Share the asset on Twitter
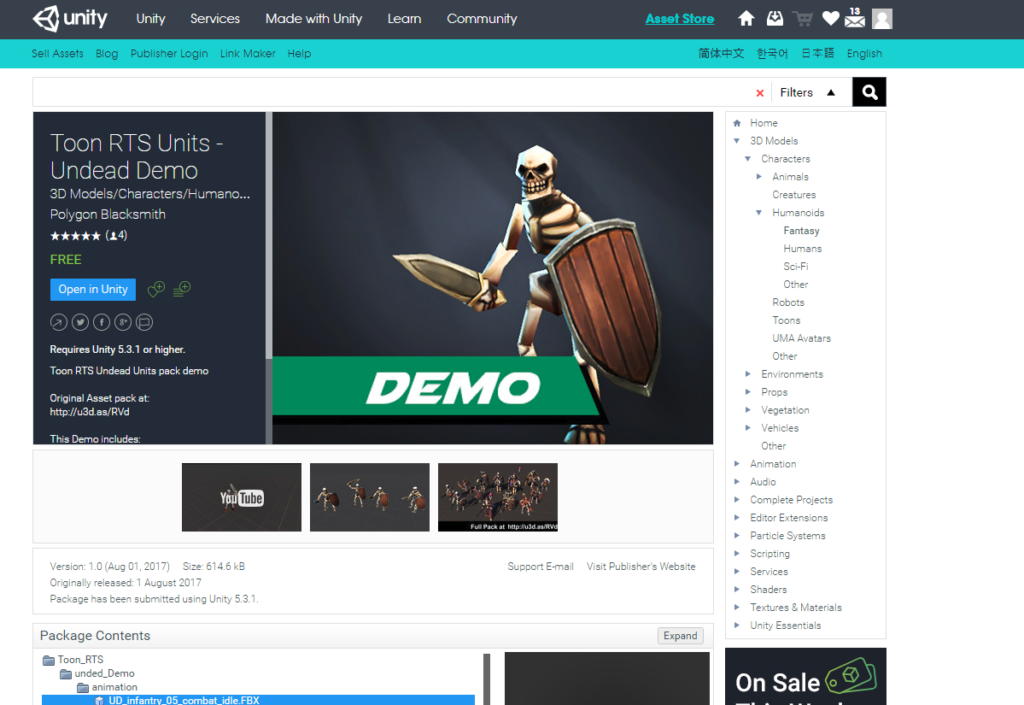This screenshot has width=1024, height=705. click(x=80, y=322)
